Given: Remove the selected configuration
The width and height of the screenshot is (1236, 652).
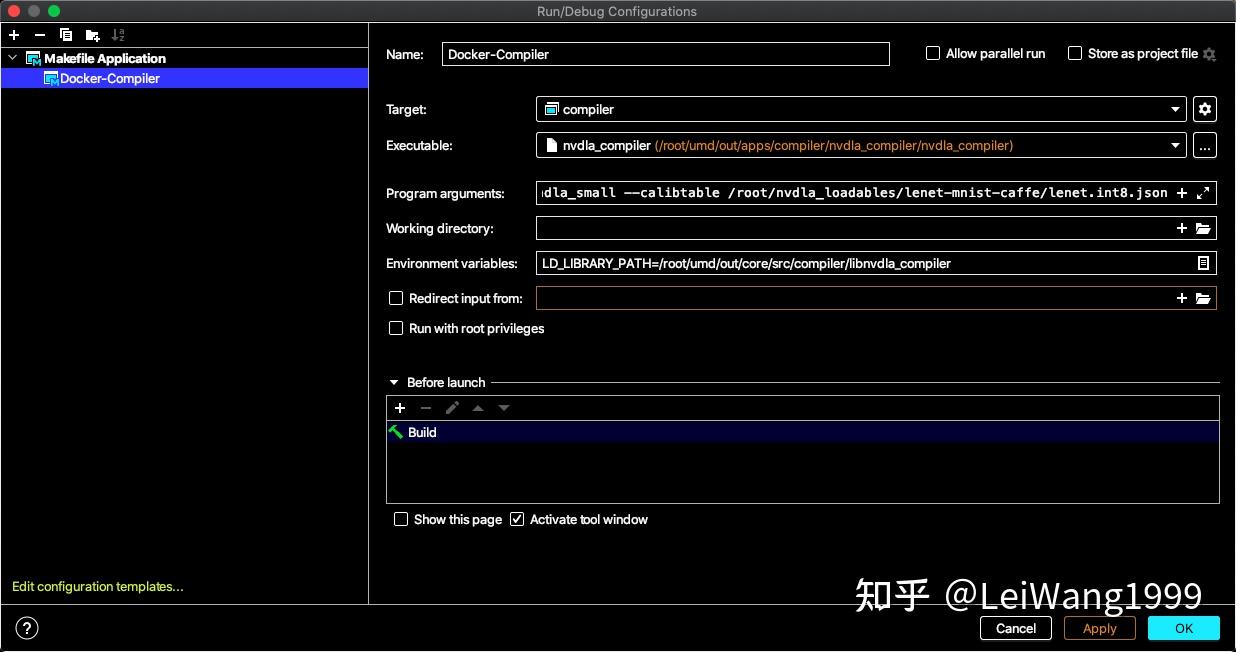Looking at the screenshot, I should coord(40,34).
